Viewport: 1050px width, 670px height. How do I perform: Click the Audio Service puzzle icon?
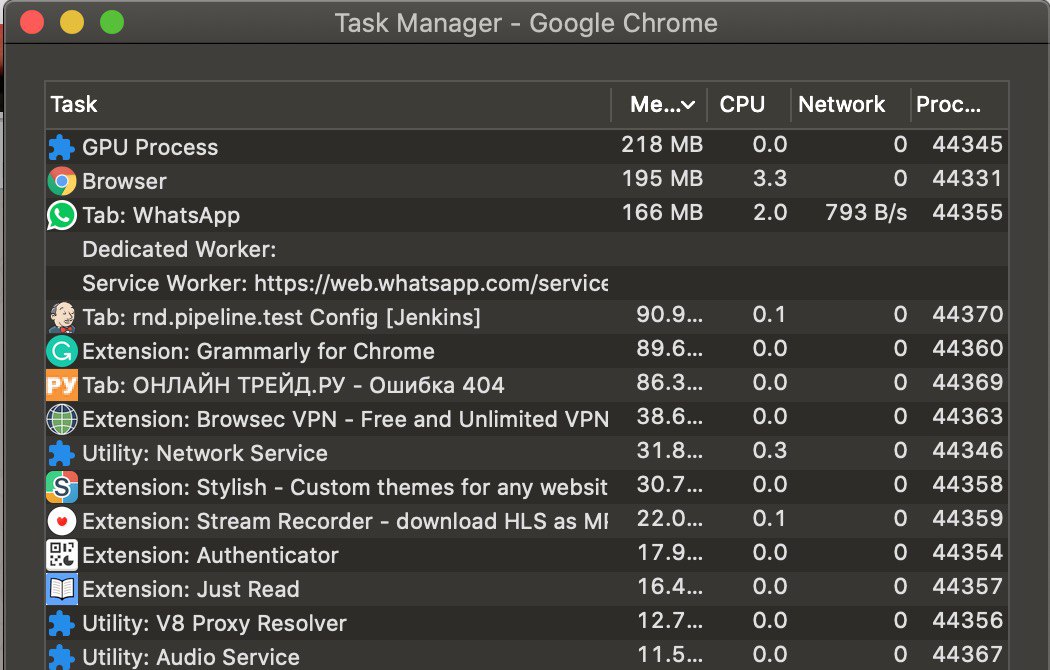pyautogui.click(x=61, y=657)
